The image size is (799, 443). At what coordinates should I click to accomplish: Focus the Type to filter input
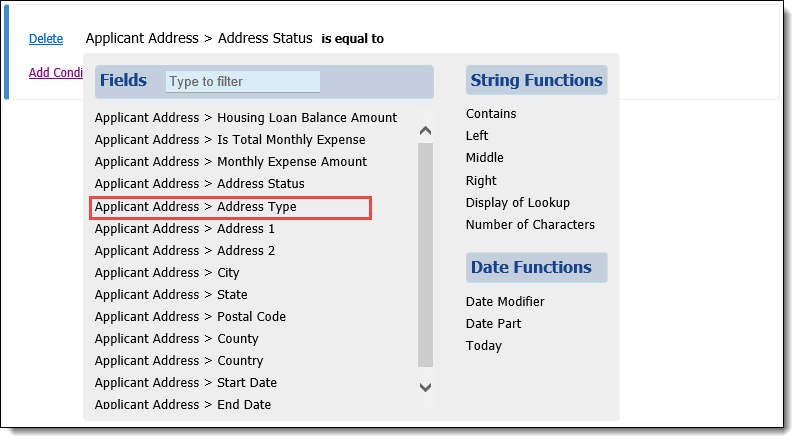[243, 82]
